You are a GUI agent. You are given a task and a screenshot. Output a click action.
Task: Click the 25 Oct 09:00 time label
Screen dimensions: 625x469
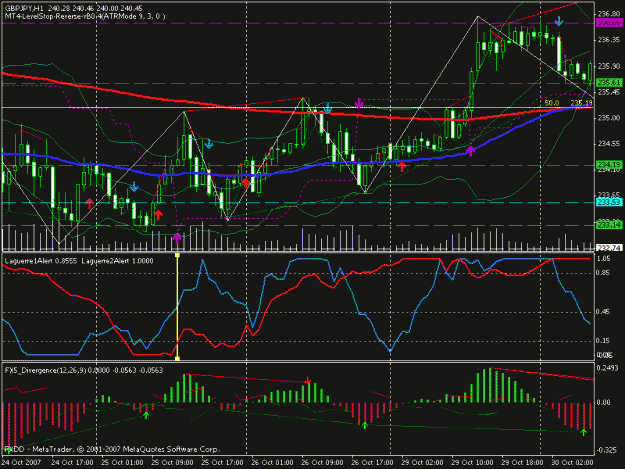[x=172, y=462]
